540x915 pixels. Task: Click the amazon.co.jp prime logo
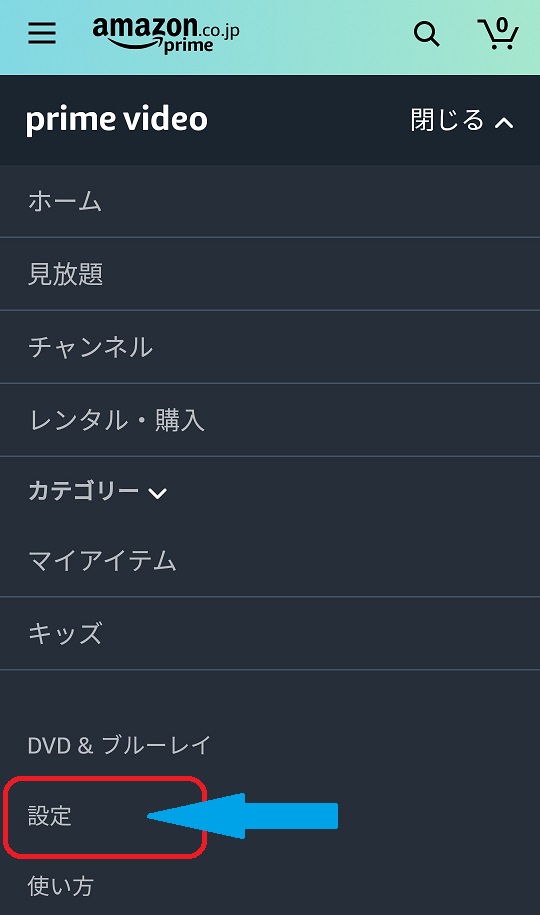click(166, 34)
